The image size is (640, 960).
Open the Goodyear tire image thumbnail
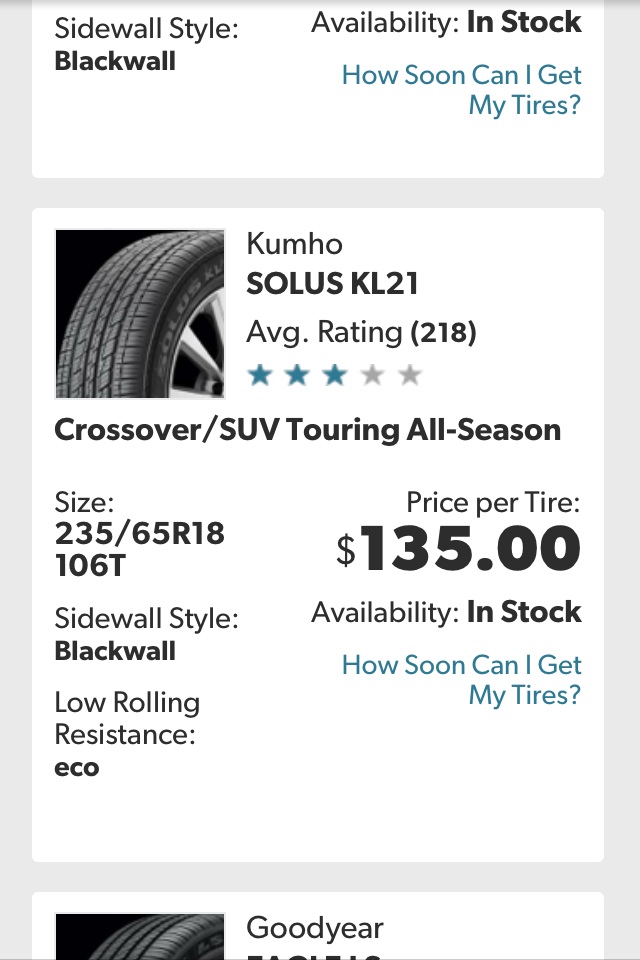(140, 937)
